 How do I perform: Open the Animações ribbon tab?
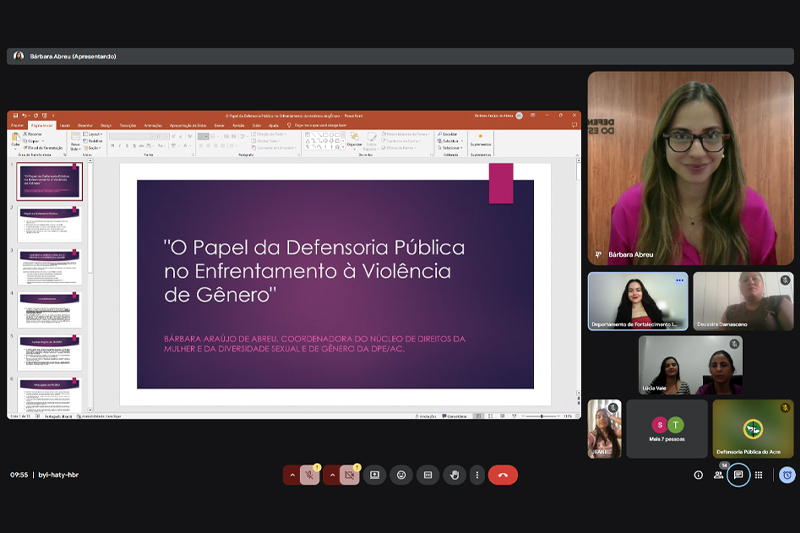coord(153,125)
